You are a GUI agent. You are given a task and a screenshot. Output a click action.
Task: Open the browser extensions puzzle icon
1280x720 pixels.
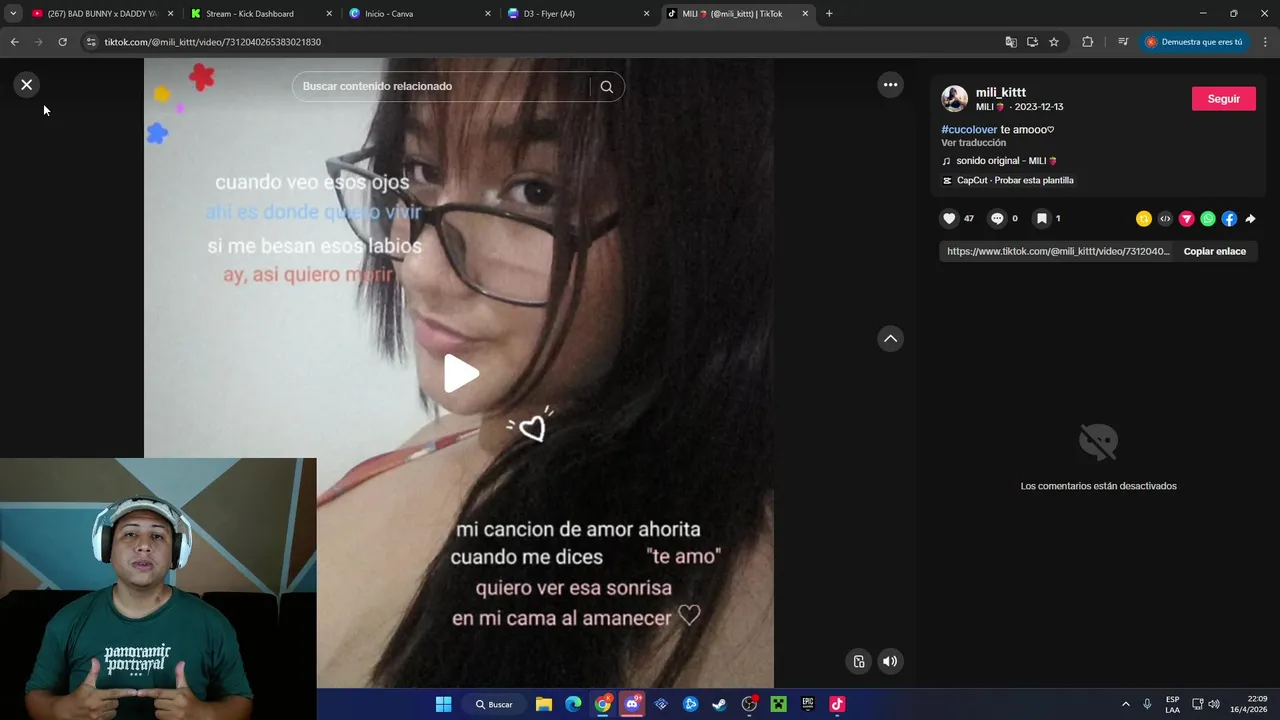tap(1087, 42)
